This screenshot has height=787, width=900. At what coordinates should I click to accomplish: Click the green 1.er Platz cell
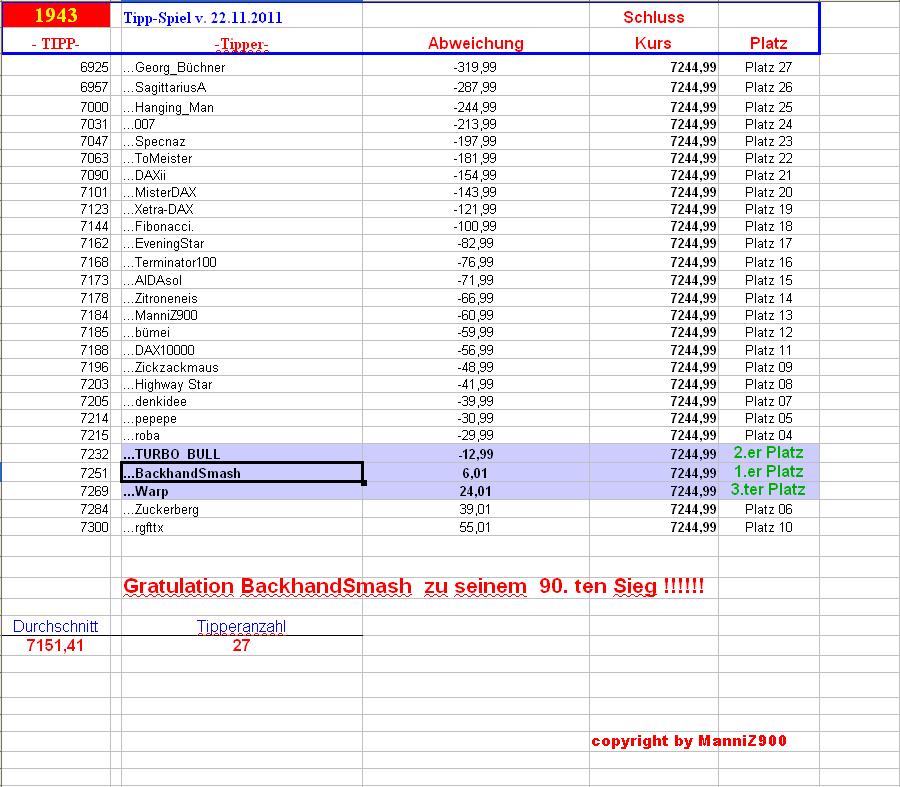(769, 472)
